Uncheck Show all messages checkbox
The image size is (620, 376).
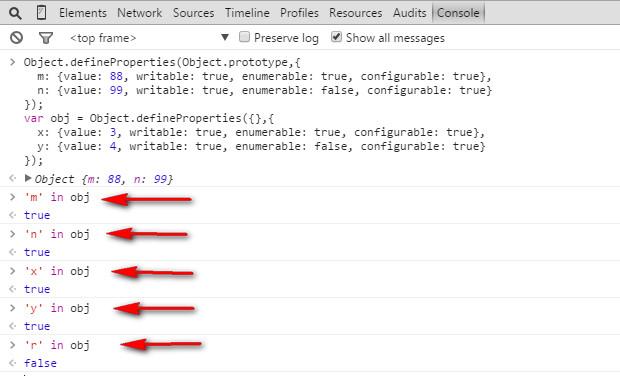coord(336,37)
